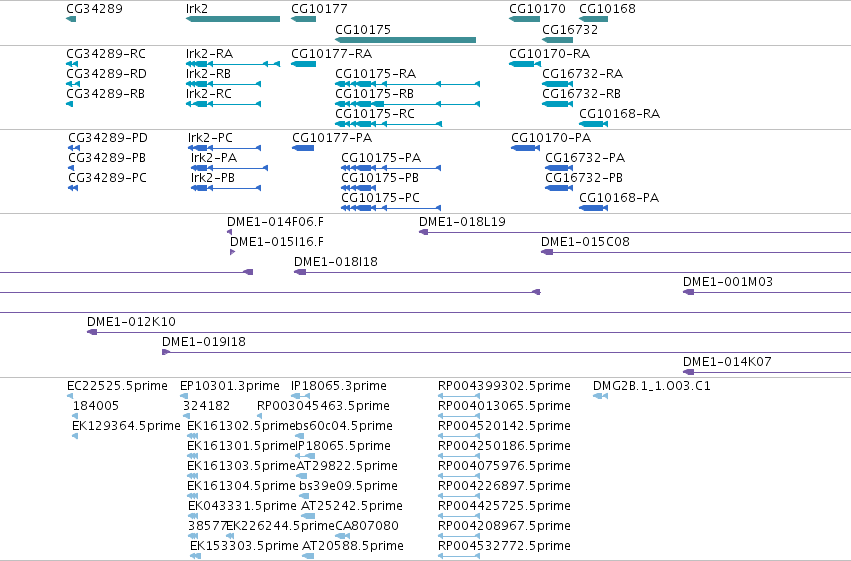Click clone DME1-015I16.F
851x561 pixels.
pos(277,242)
